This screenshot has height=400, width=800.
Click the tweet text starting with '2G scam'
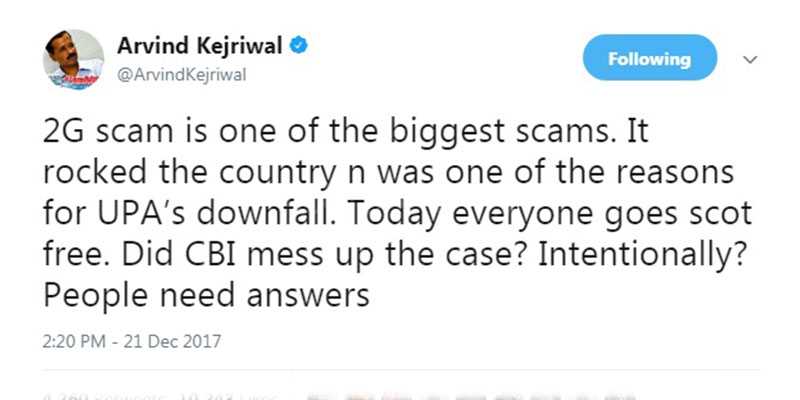coord(397,214)
